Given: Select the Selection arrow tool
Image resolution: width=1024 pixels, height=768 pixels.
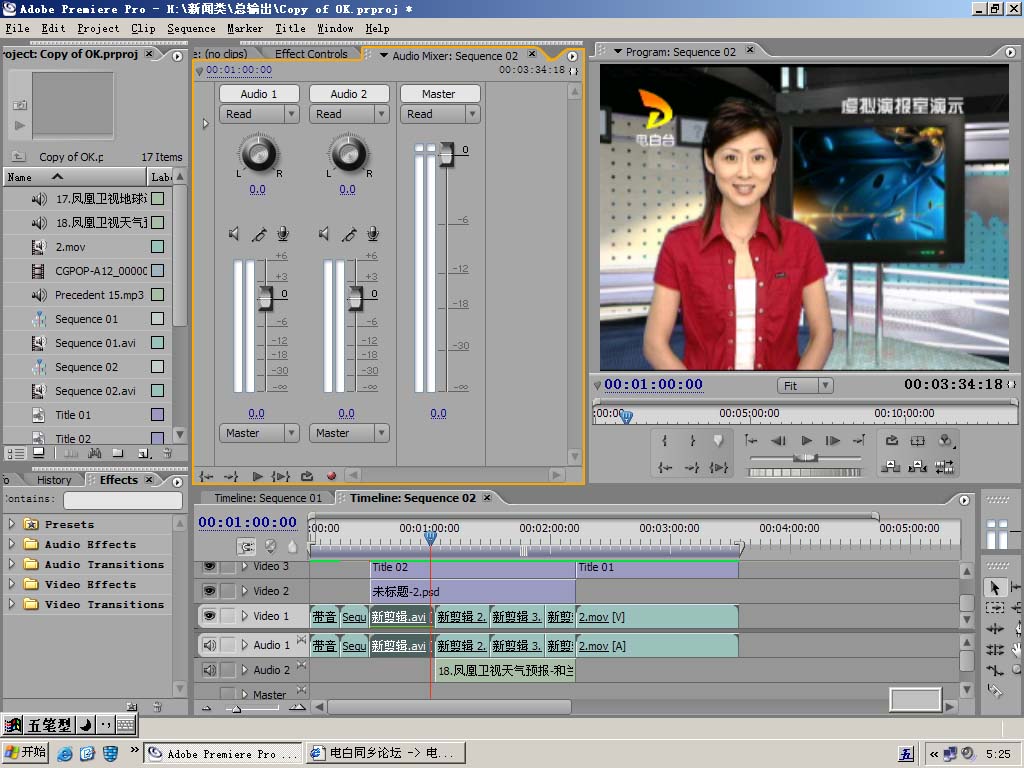Looking at the screenshot, I should click(995, 588).
